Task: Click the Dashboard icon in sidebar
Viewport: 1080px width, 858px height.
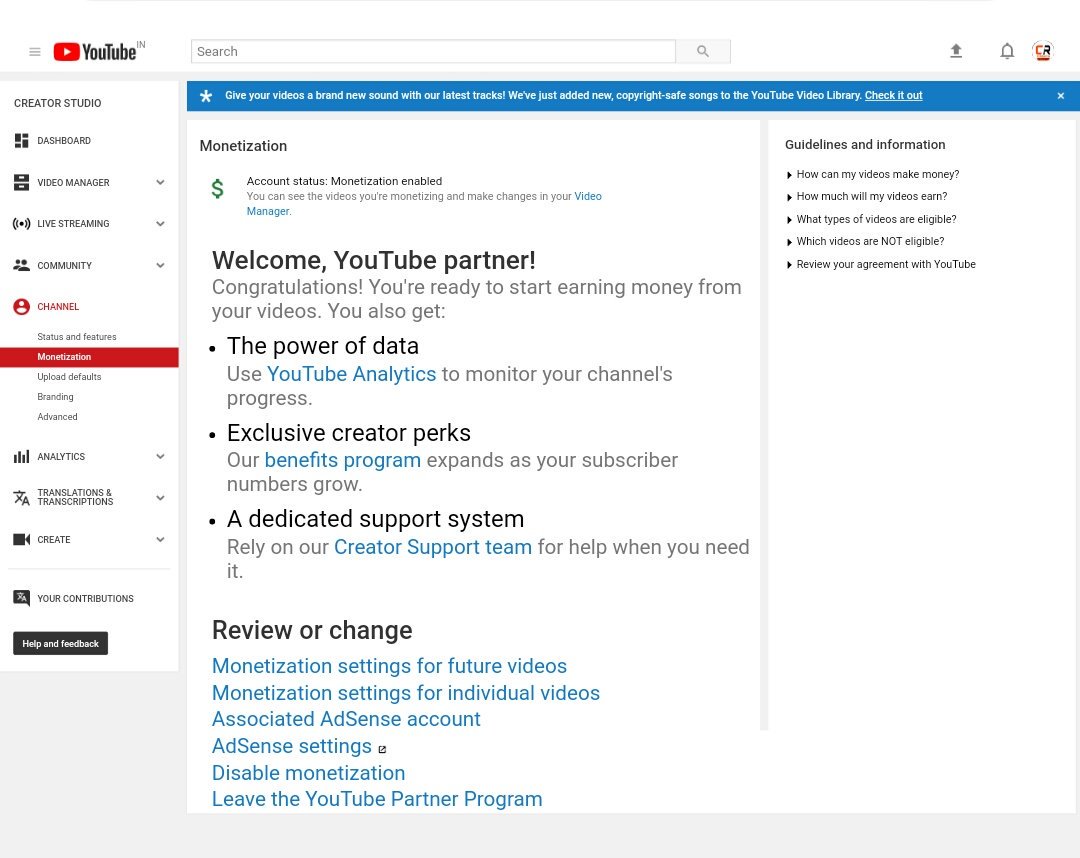Action: [21, 140]
